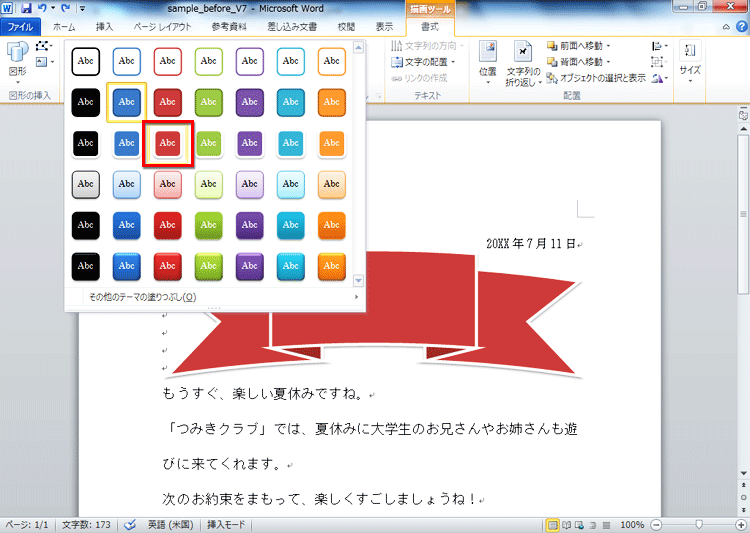The image size is (750, 533).
Task: Click the vertical scrollbar down arrow
Action: pyautogui.click(x=743, y=473)
